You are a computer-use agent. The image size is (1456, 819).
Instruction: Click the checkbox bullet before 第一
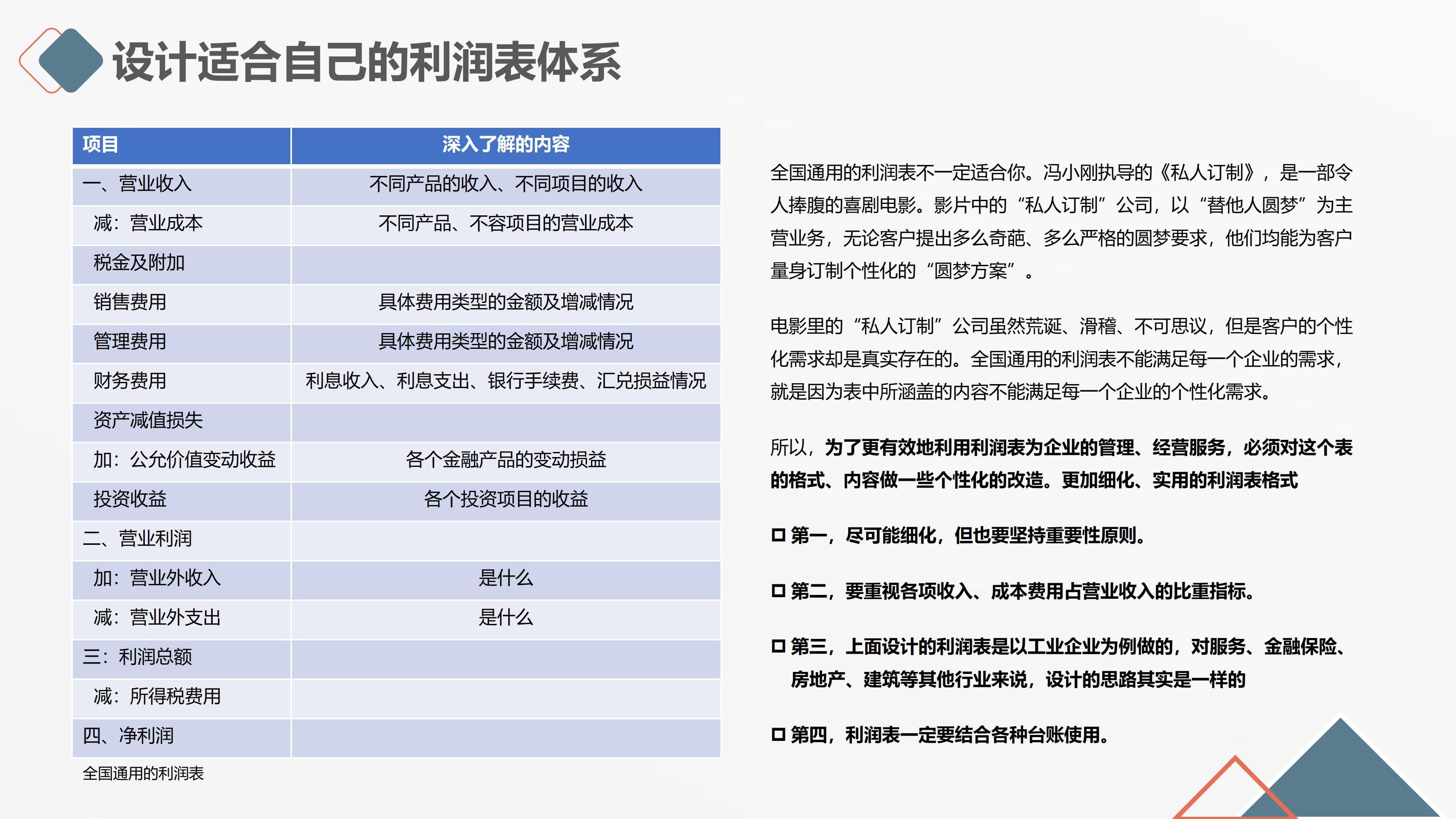tap(778, 535)
